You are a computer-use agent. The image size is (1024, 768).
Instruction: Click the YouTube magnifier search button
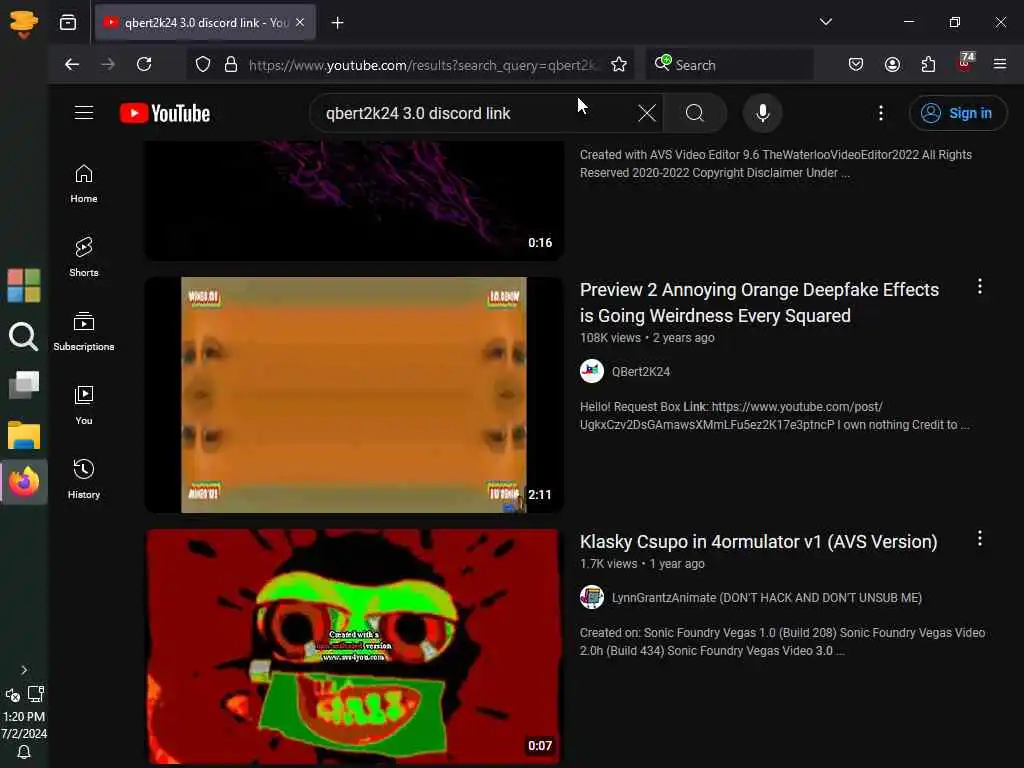click(695, 113)
